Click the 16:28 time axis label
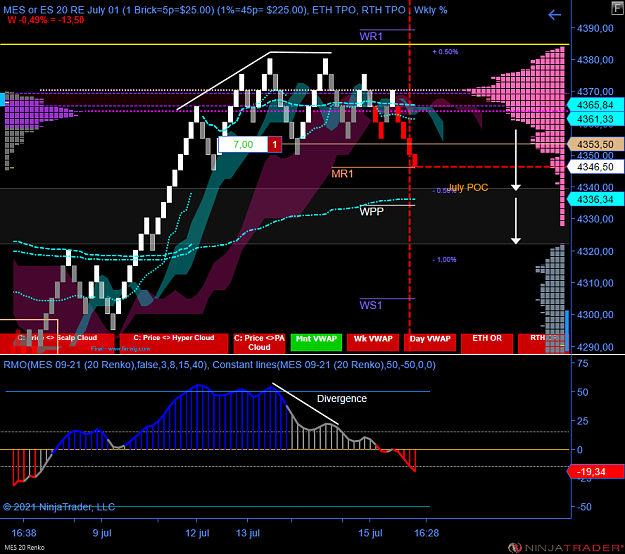This screenshot has height=554, width=625. [426, 533]
